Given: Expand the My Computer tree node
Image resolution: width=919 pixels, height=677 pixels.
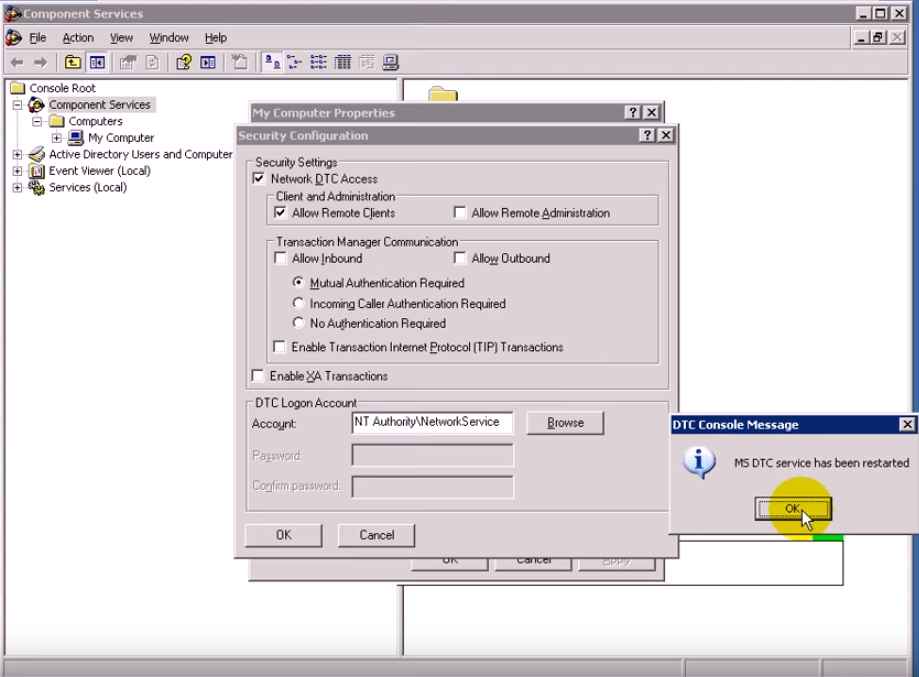Looking at the screenshot, I should [x=57, y=138].
